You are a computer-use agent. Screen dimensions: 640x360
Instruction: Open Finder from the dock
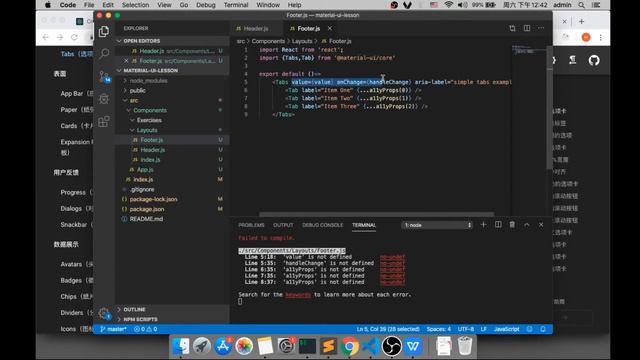click(180, 346)
